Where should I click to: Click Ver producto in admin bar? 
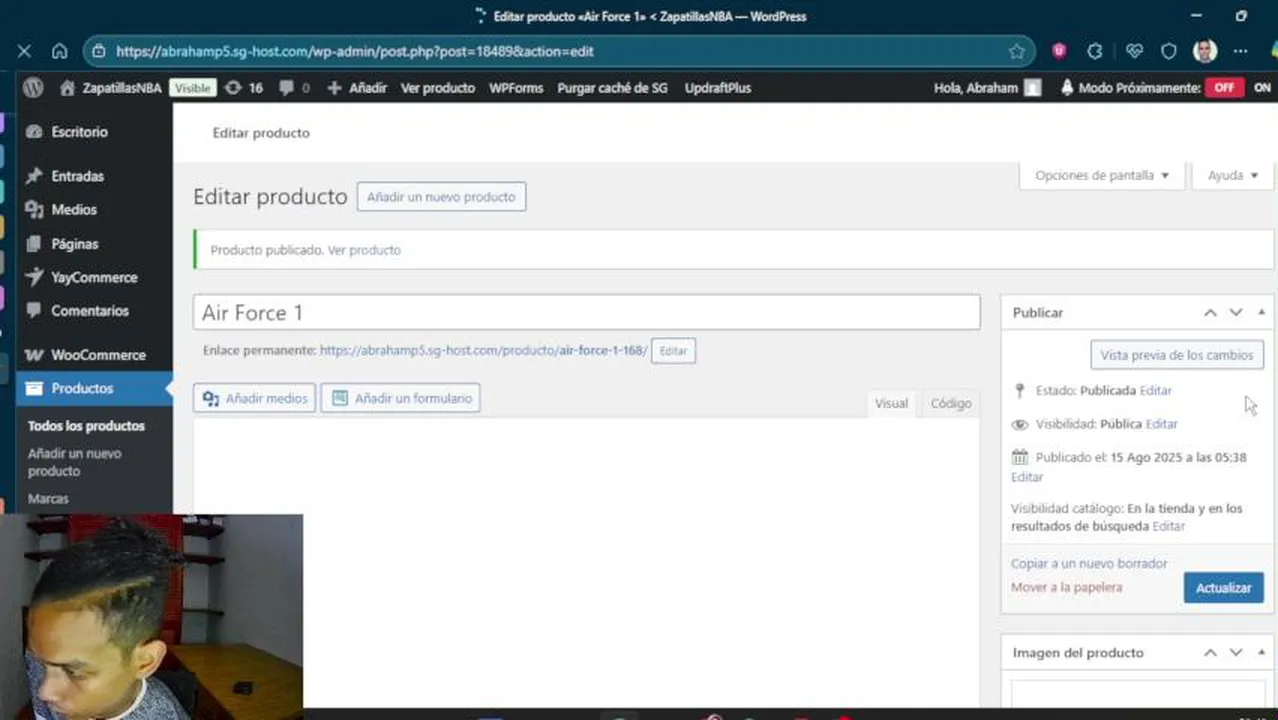(438, 88)
